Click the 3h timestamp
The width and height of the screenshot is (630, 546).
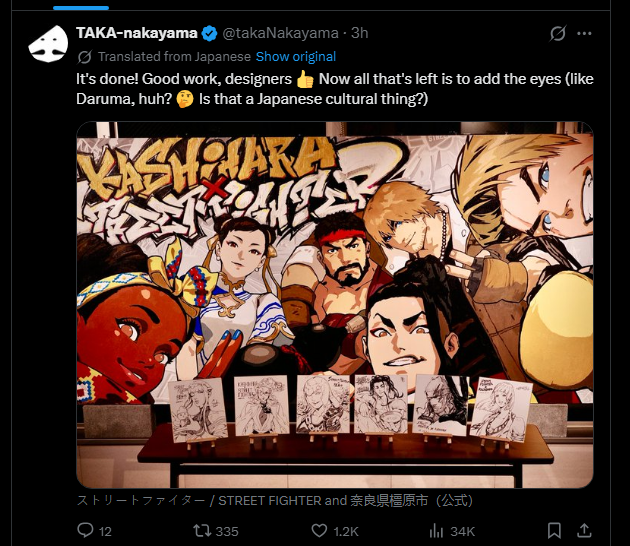(x=360, y=33)
